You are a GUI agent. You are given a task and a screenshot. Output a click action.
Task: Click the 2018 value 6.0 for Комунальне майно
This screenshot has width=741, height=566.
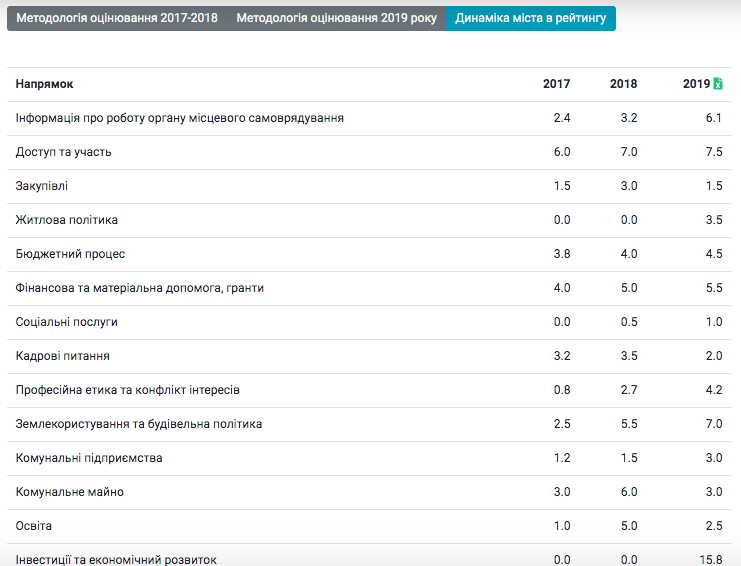click(x=629, y=492)
